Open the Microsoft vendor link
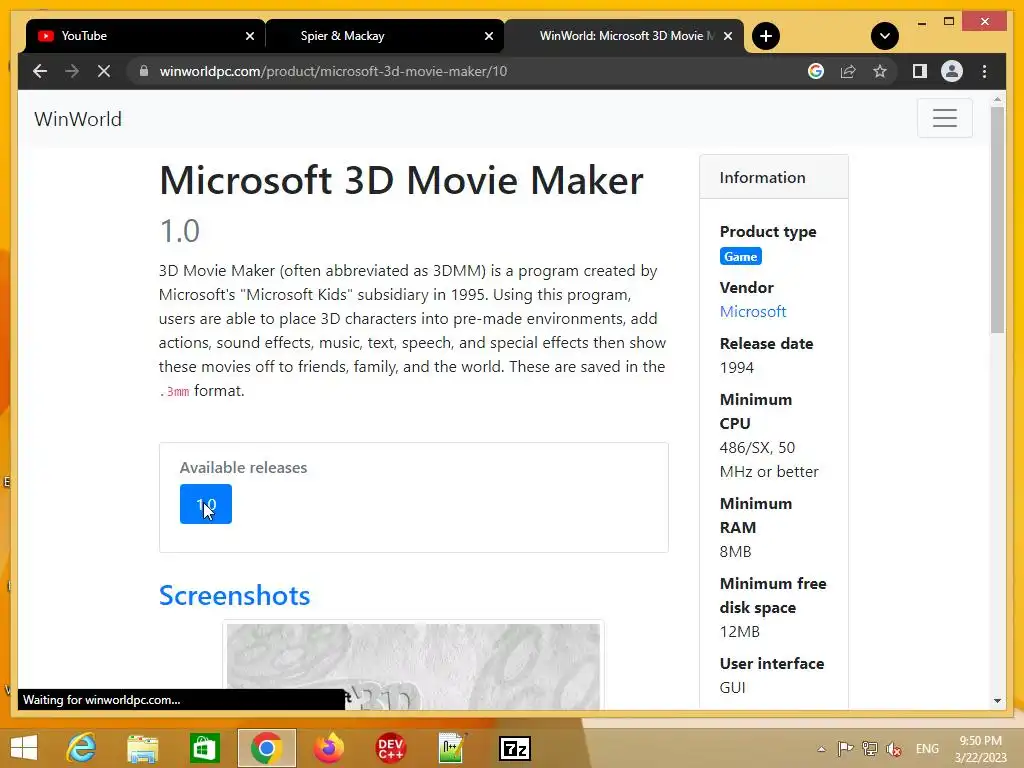The image size is (1024, 768). [x=752, y=312]
